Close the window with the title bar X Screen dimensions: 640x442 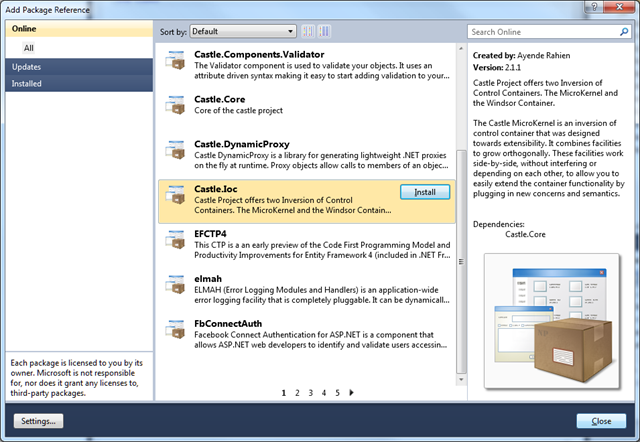(x=619, y=7)
